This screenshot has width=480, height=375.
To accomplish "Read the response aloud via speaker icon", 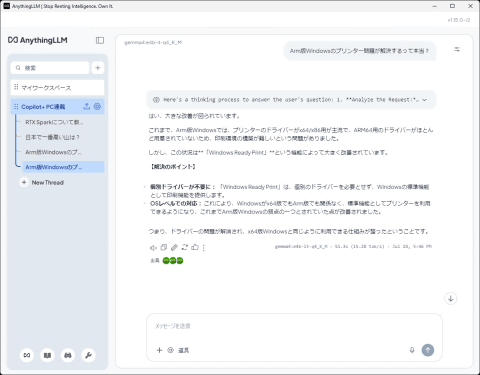I will (153, 248).
